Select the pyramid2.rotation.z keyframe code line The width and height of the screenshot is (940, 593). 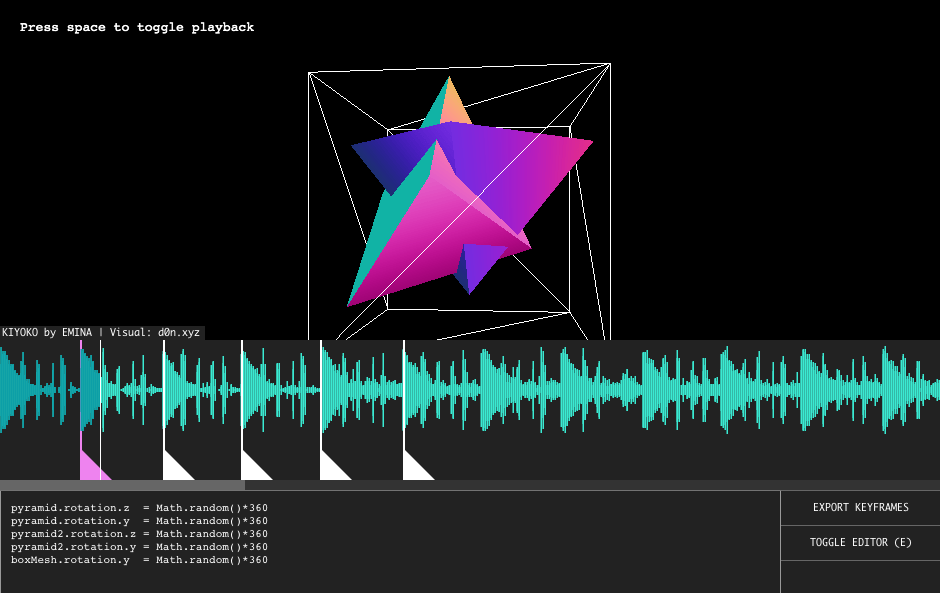pos(140,533)
